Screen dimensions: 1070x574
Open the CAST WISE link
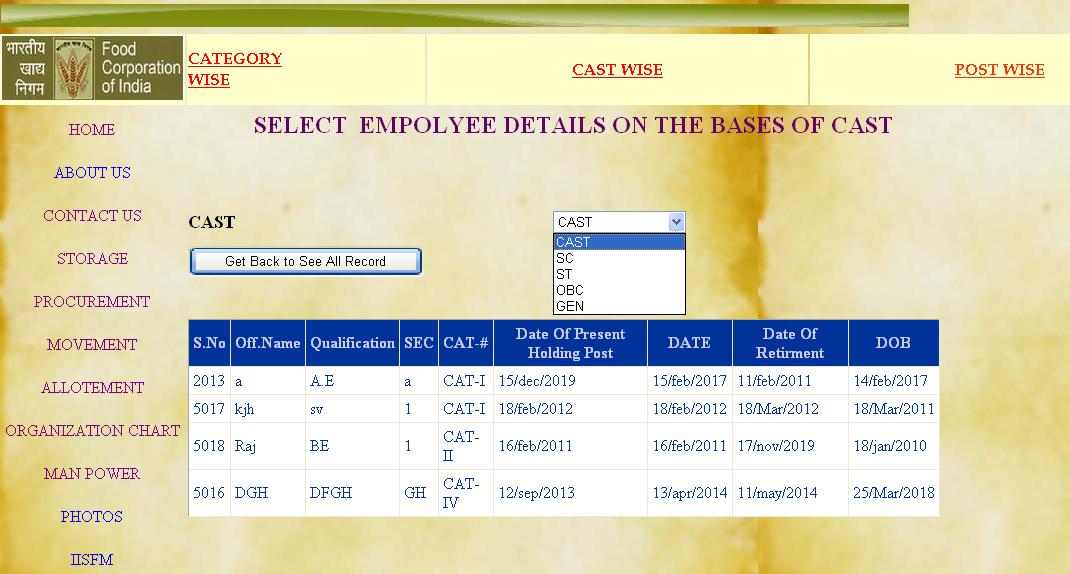tap(618, 70)
